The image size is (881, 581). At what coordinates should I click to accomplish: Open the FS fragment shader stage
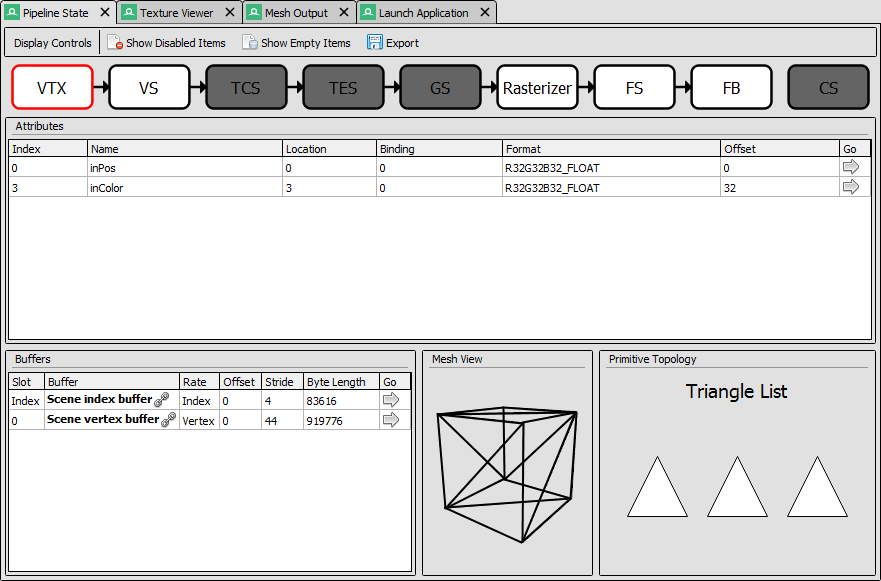tap(634, 87)
